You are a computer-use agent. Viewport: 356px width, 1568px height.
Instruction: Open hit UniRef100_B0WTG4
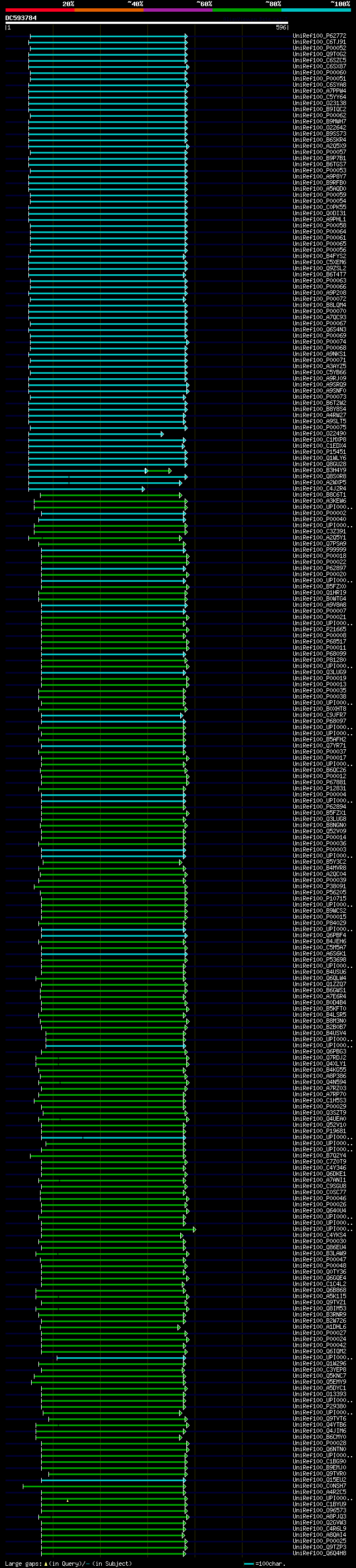point(319,598)
